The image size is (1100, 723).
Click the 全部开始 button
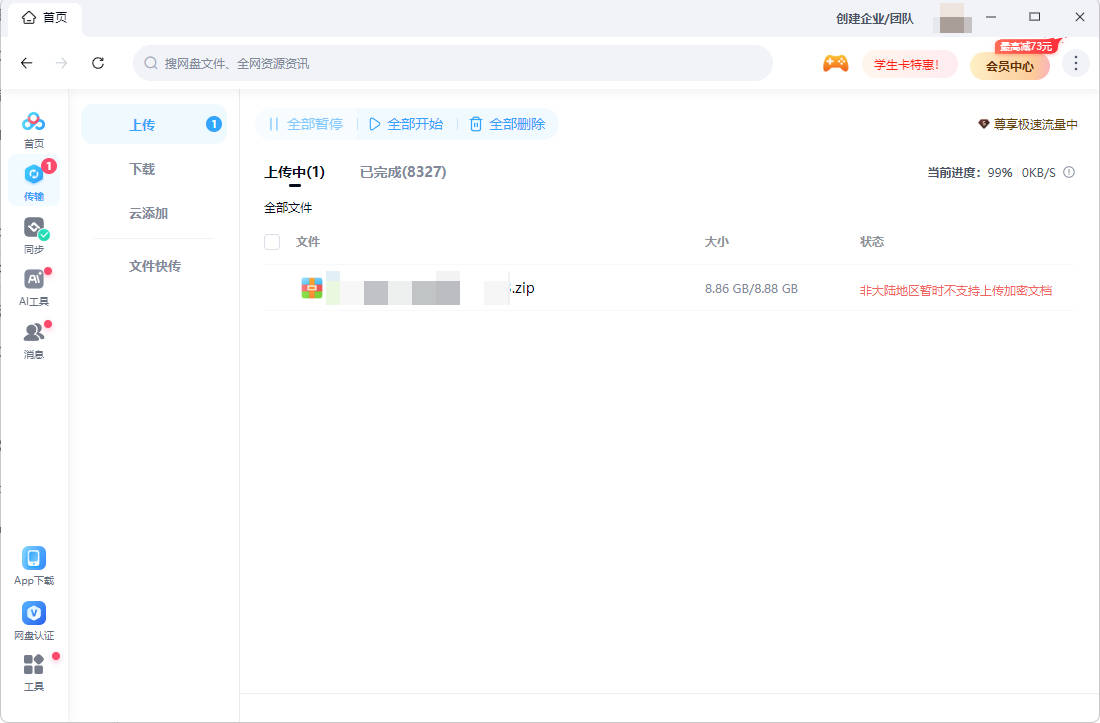[x=406, y=124]
